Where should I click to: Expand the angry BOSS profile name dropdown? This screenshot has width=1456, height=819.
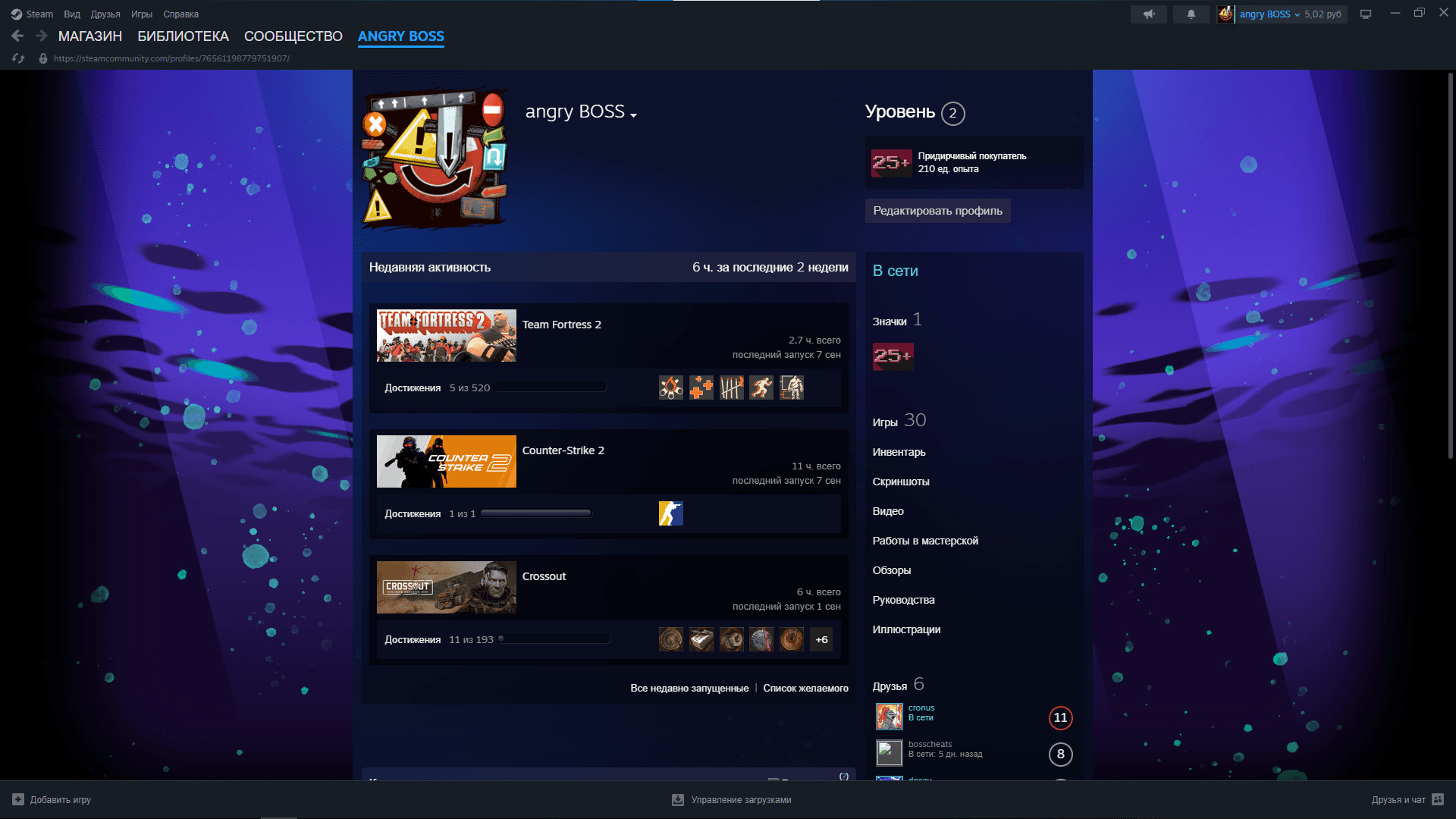pyautogui.click(x=634, y=115)
